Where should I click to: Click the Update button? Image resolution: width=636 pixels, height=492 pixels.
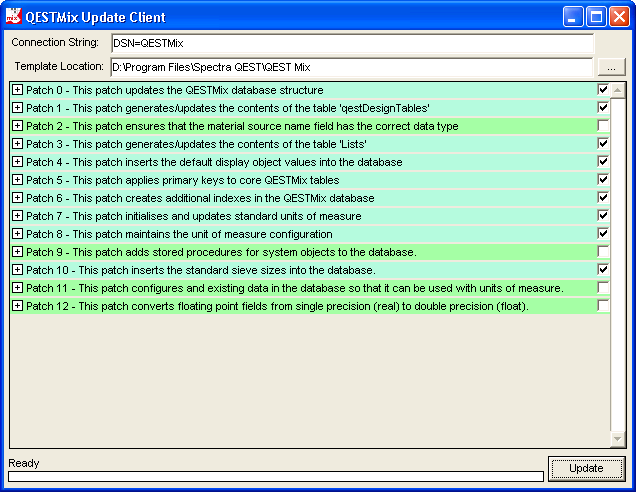(x=586, y=468)
